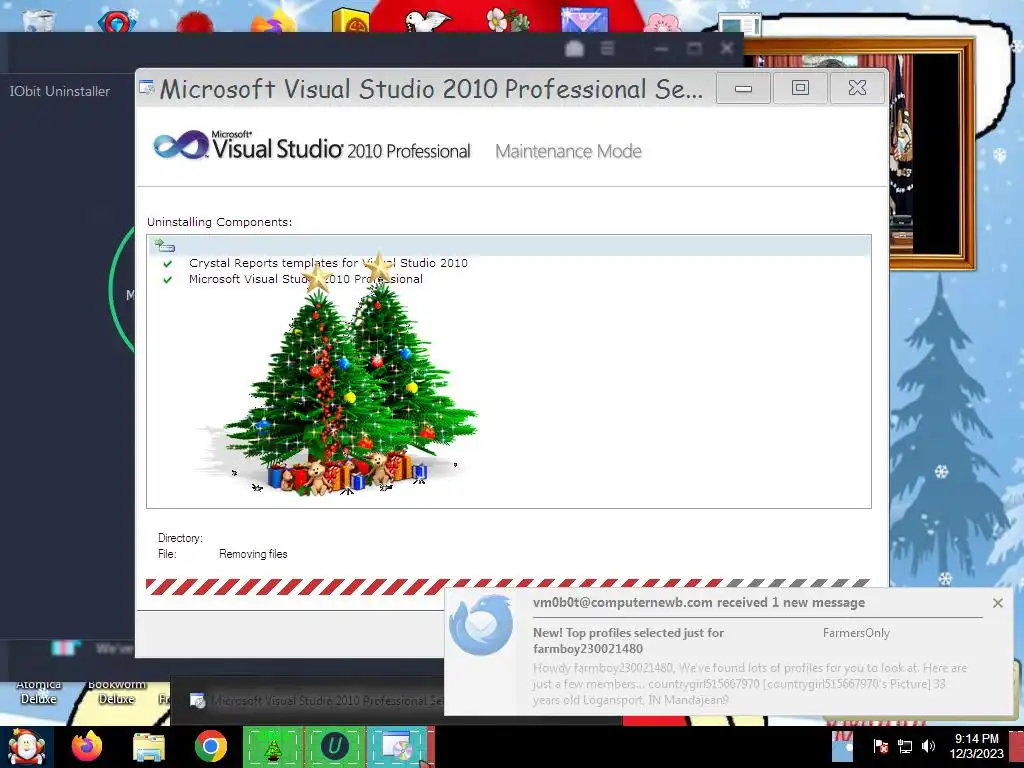Image resolution: width=1024 pixels, height=768 pixels.
Task: Open the pink blossom desktop icon
Action: coord(663,21)
